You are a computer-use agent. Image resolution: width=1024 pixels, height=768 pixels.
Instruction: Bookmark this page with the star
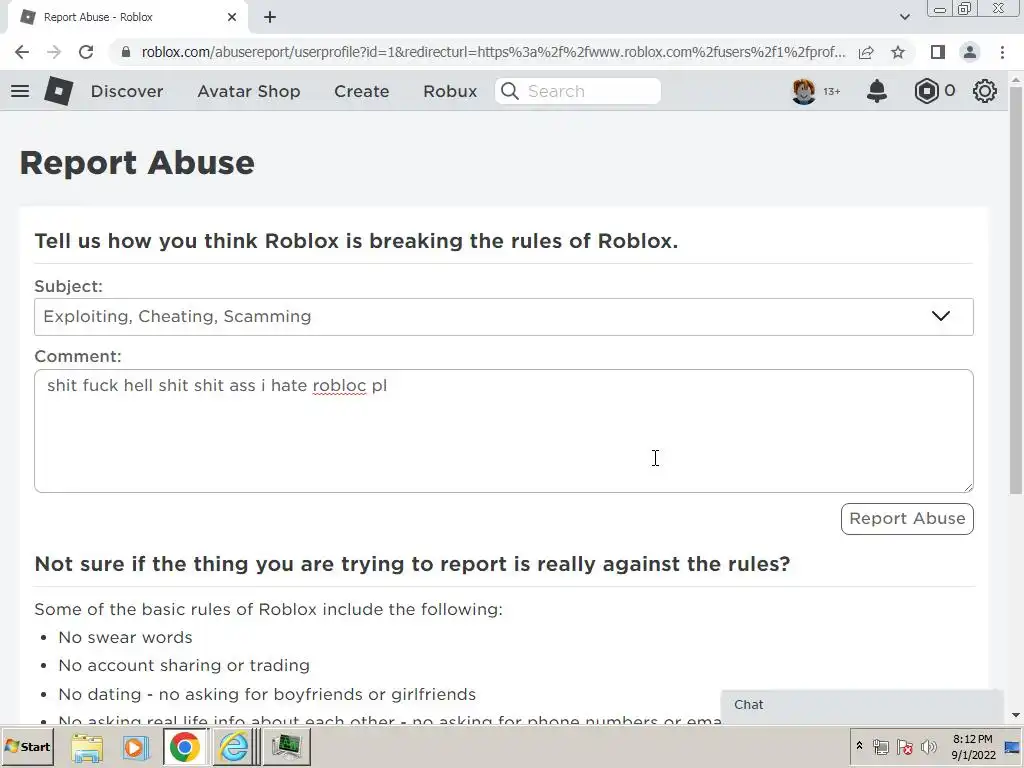898,52
